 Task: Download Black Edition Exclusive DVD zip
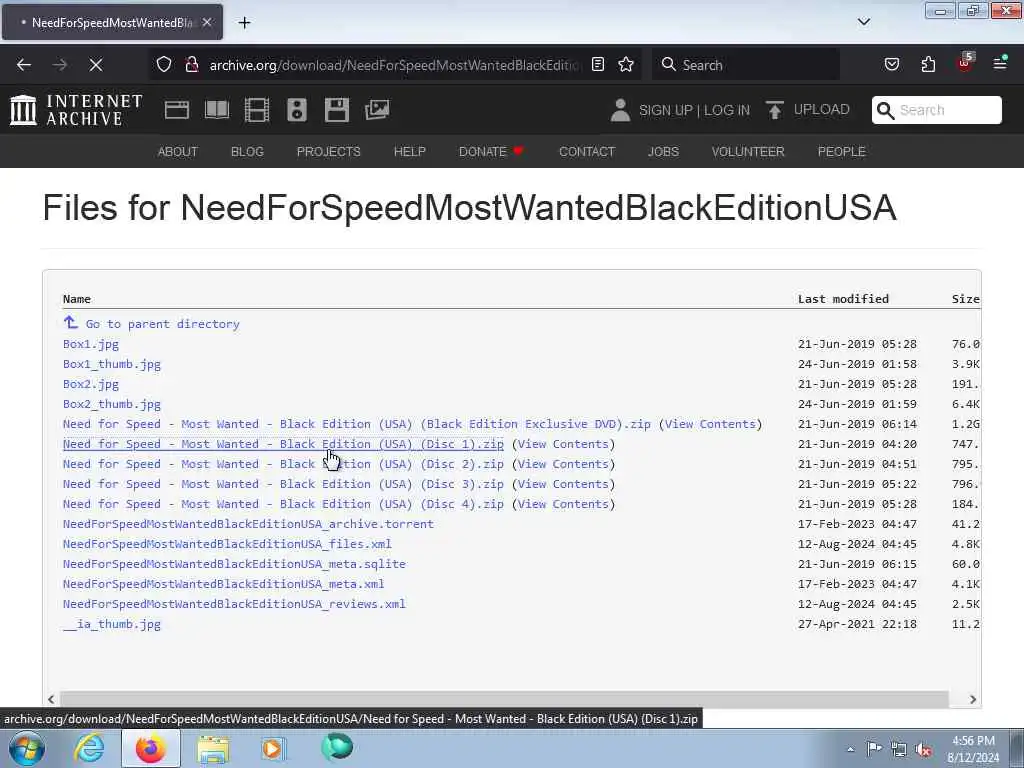[x=357, y=424]
